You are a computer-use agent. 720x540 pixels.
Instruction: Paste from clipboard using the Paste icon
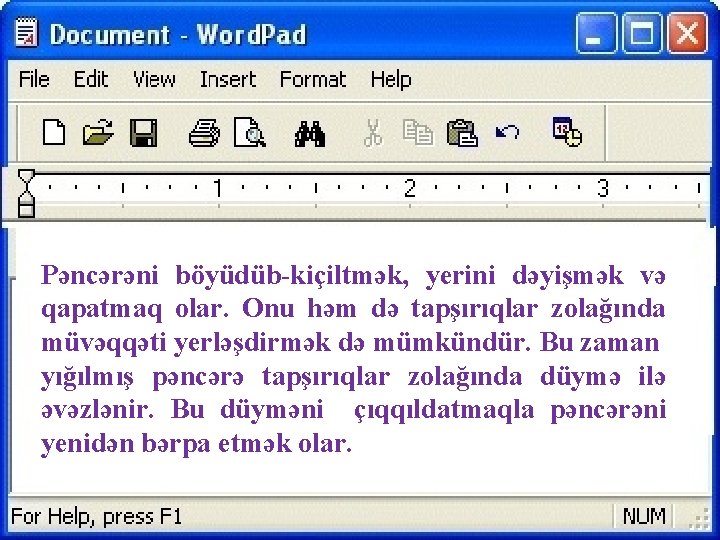462,133
